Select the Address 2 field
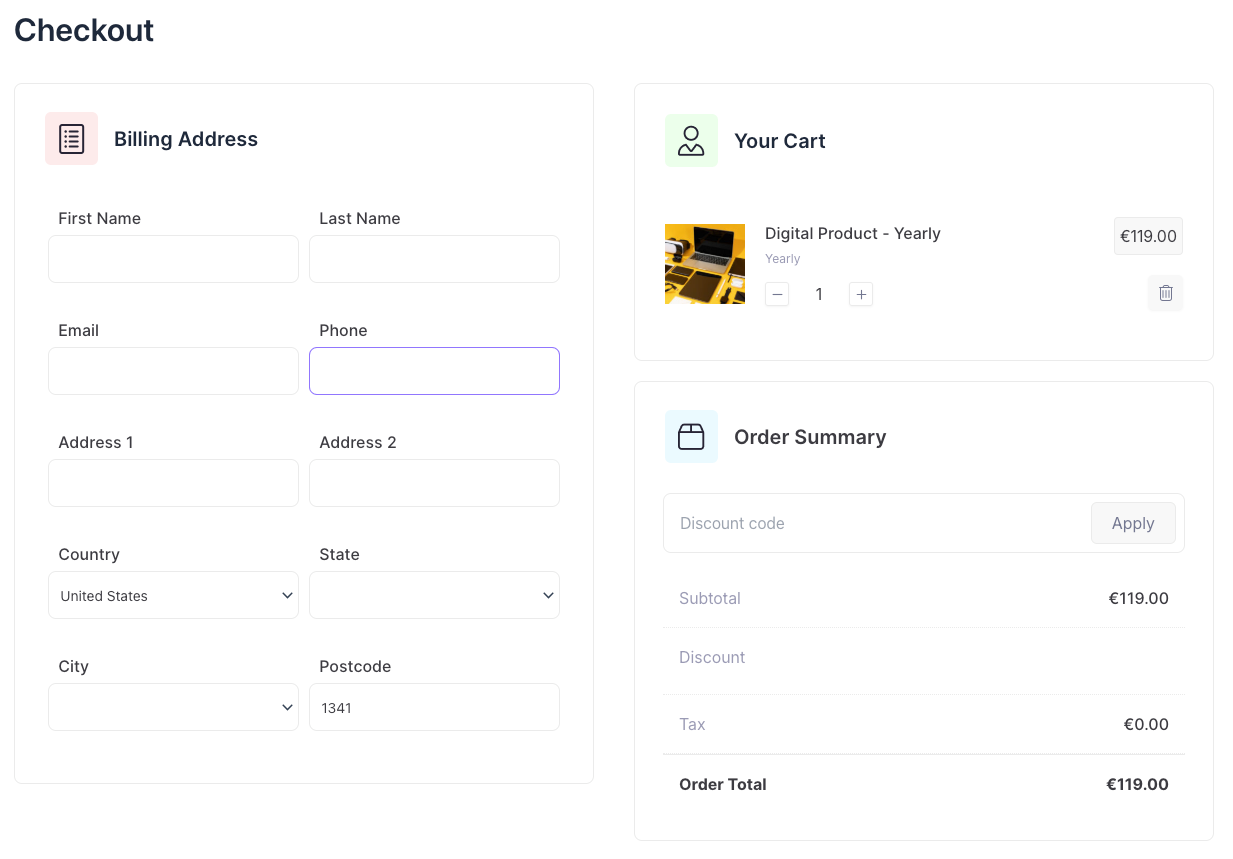 click(x=434, y=484)
